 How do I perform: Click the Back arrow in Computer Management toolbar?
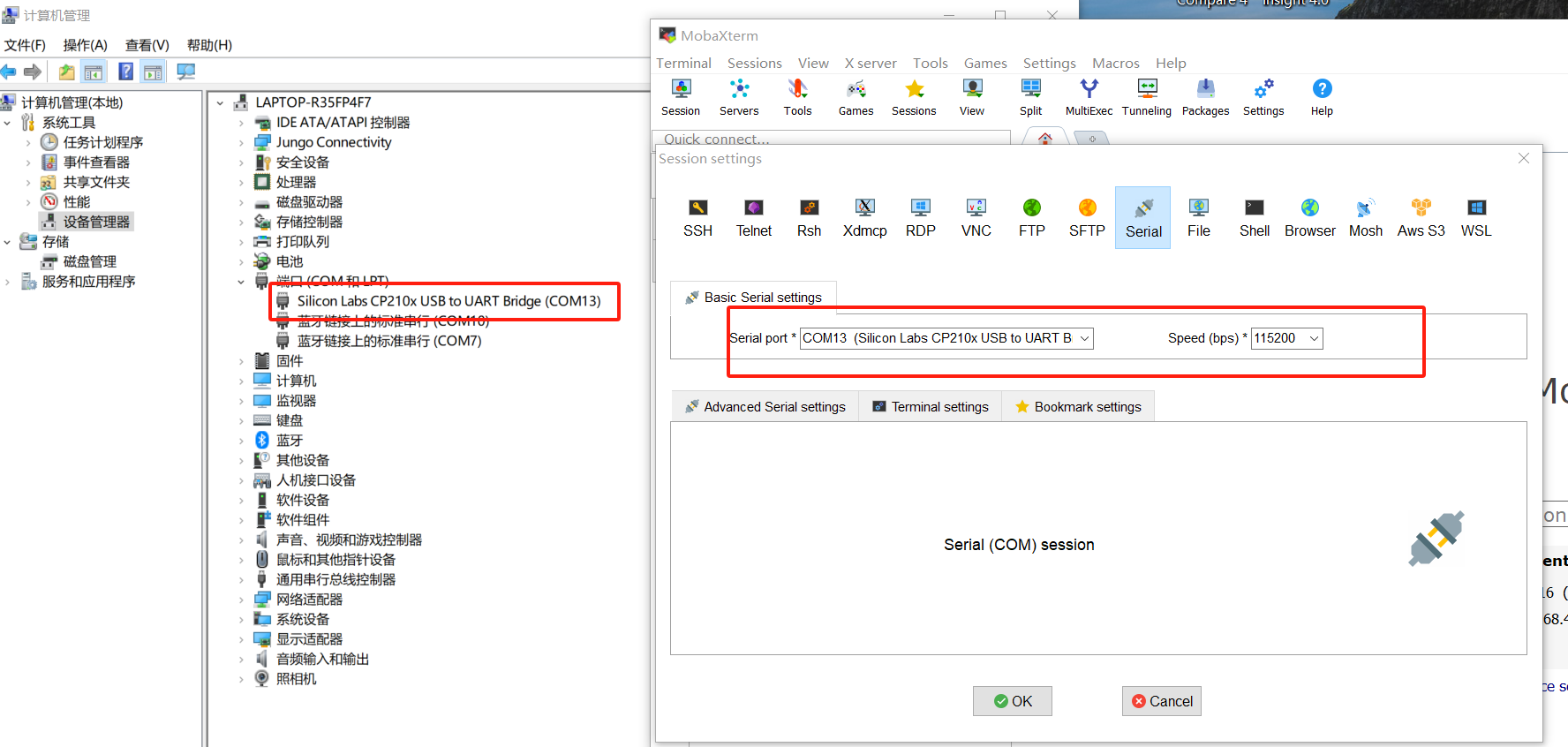pyautogui.click(x=9, y=72)
